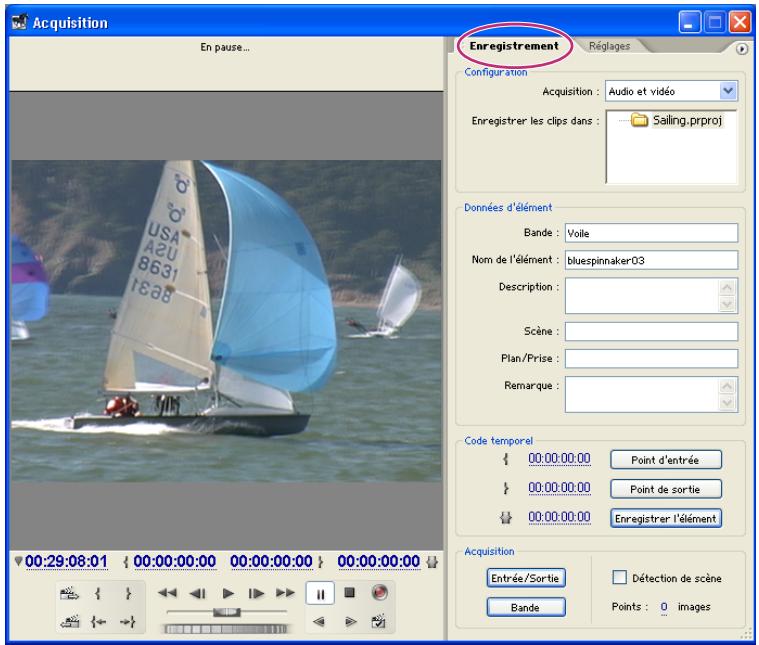Open the Acquisition panel flyout menu

point(741,49)
